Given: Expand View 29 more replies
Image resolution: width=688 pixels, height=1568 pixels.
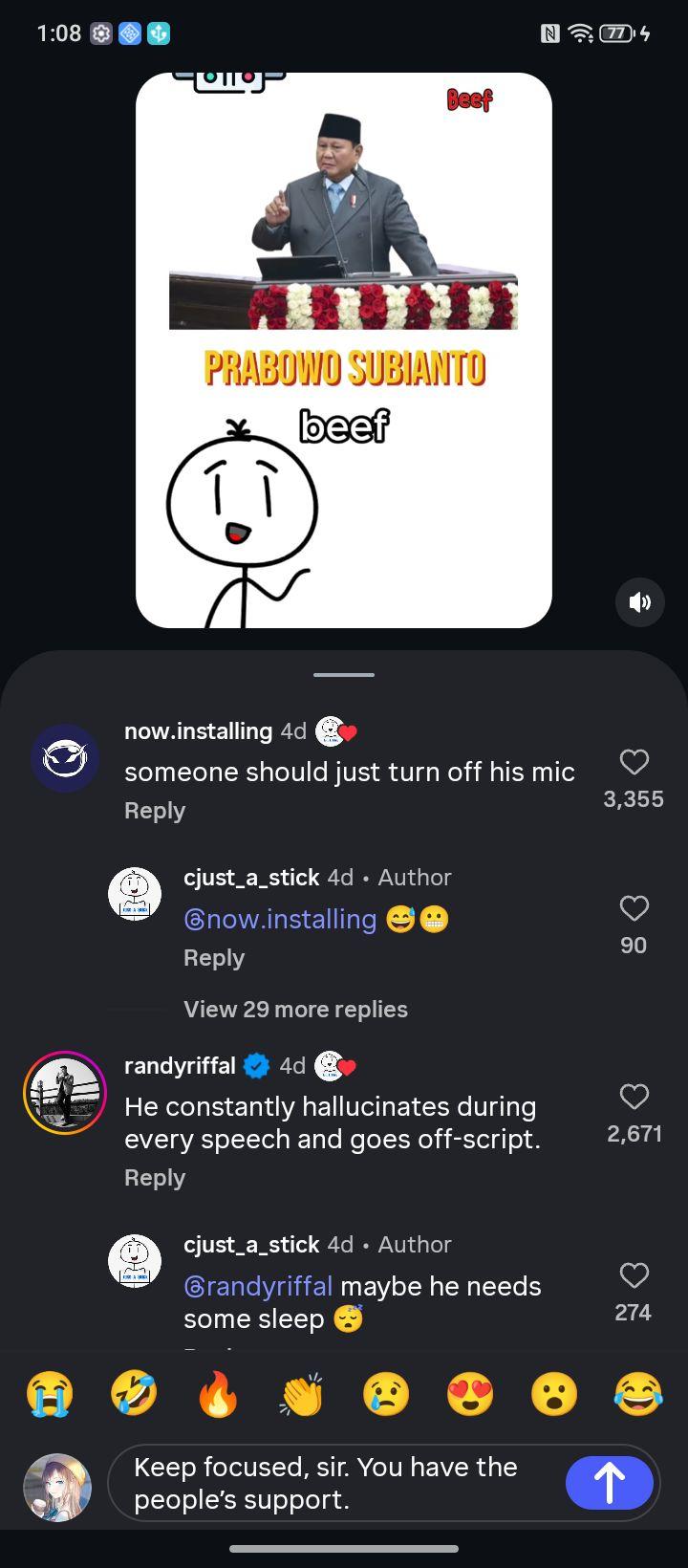Looking at the screenshot, I should [x=295, y=1010].
